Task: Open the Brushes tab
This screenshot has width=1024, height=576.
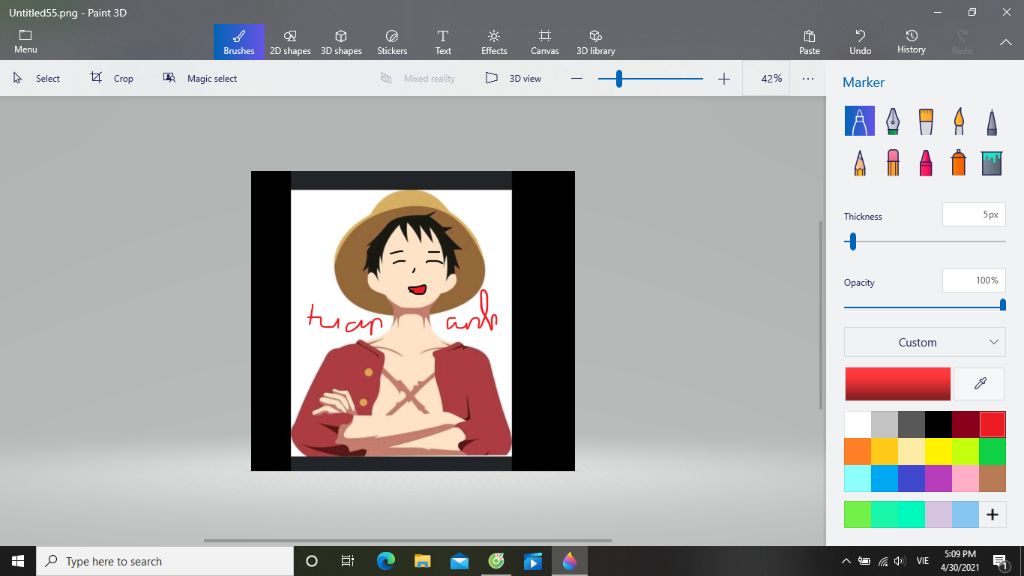Action: [x=239, y=42]
